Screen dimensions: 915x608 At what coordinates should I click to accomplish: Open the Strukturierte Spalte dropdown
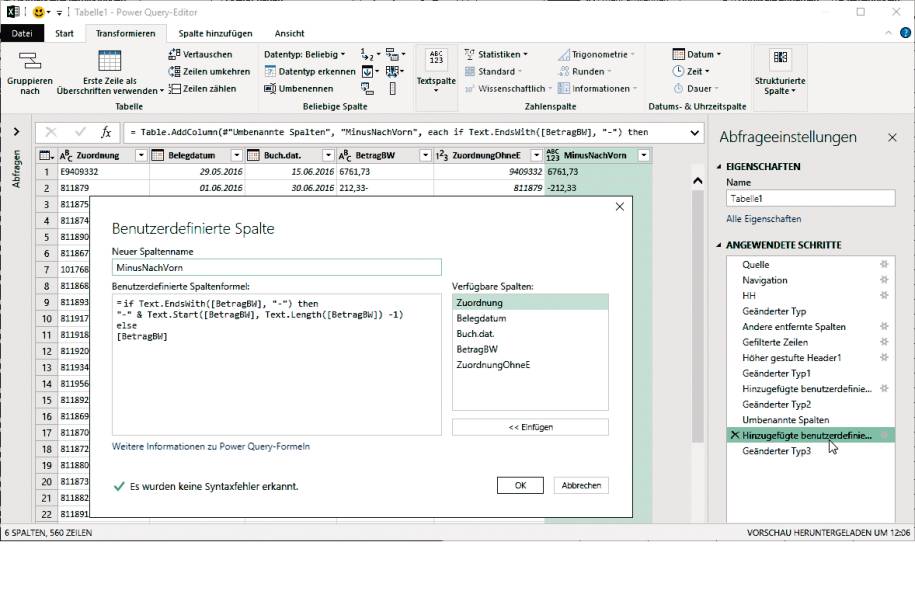coord(780,72)
